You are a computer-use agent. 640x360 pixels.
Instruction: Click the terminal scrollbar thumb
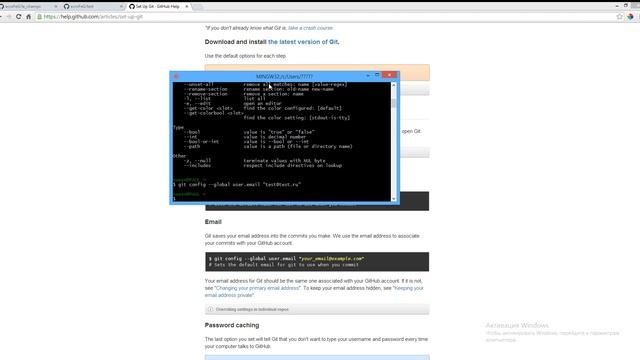click(394, 103)
